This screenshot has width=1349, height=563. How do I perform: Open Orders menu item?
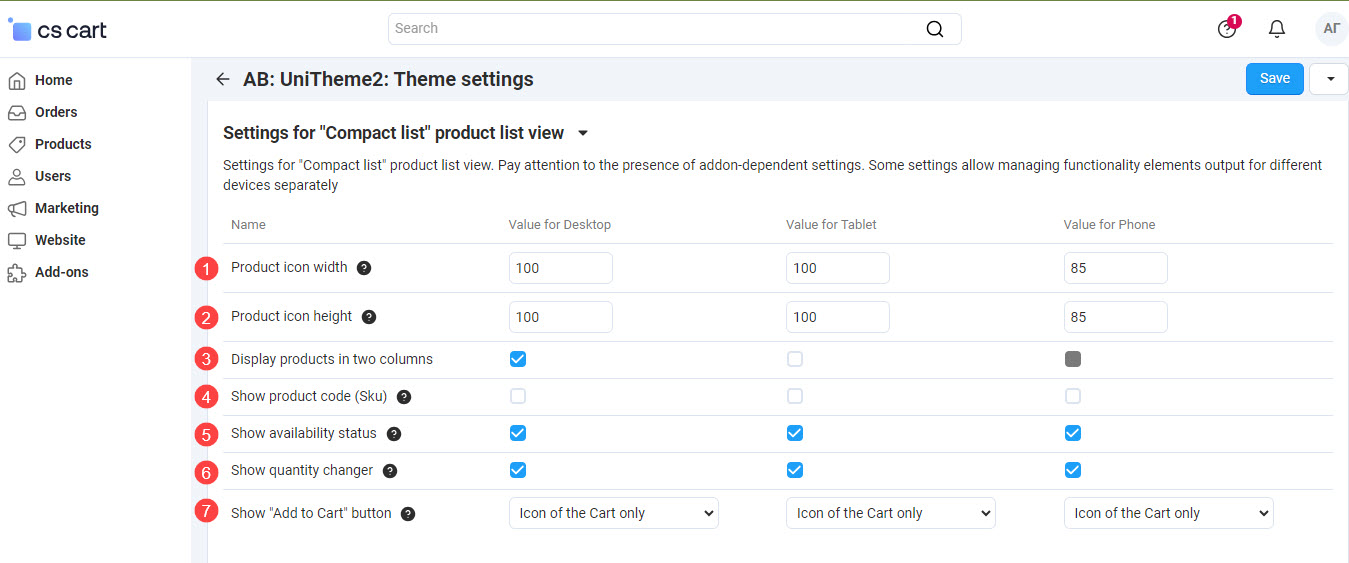click(56, 112)
